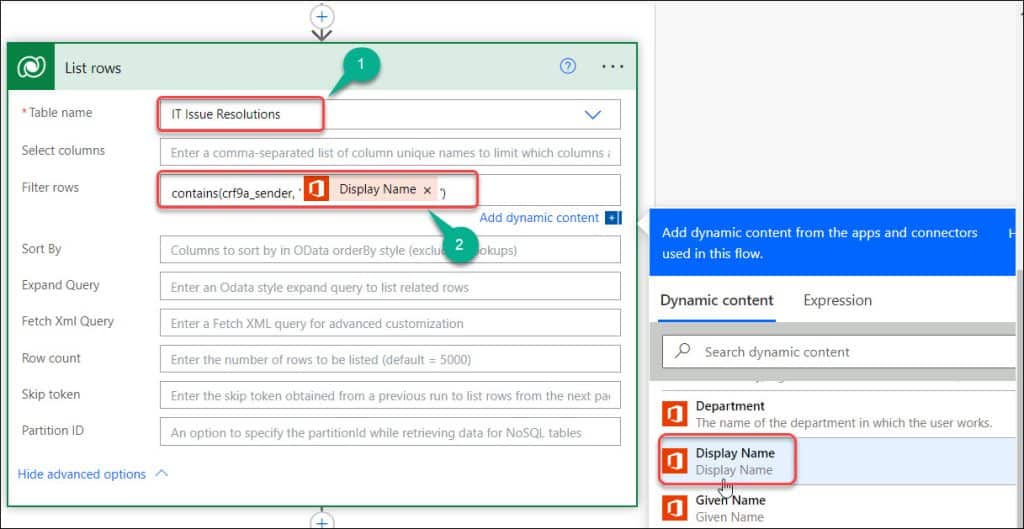Click the Office icon beside Department
The height and width of the screenshot is (529, 1024).
(675, 414)
